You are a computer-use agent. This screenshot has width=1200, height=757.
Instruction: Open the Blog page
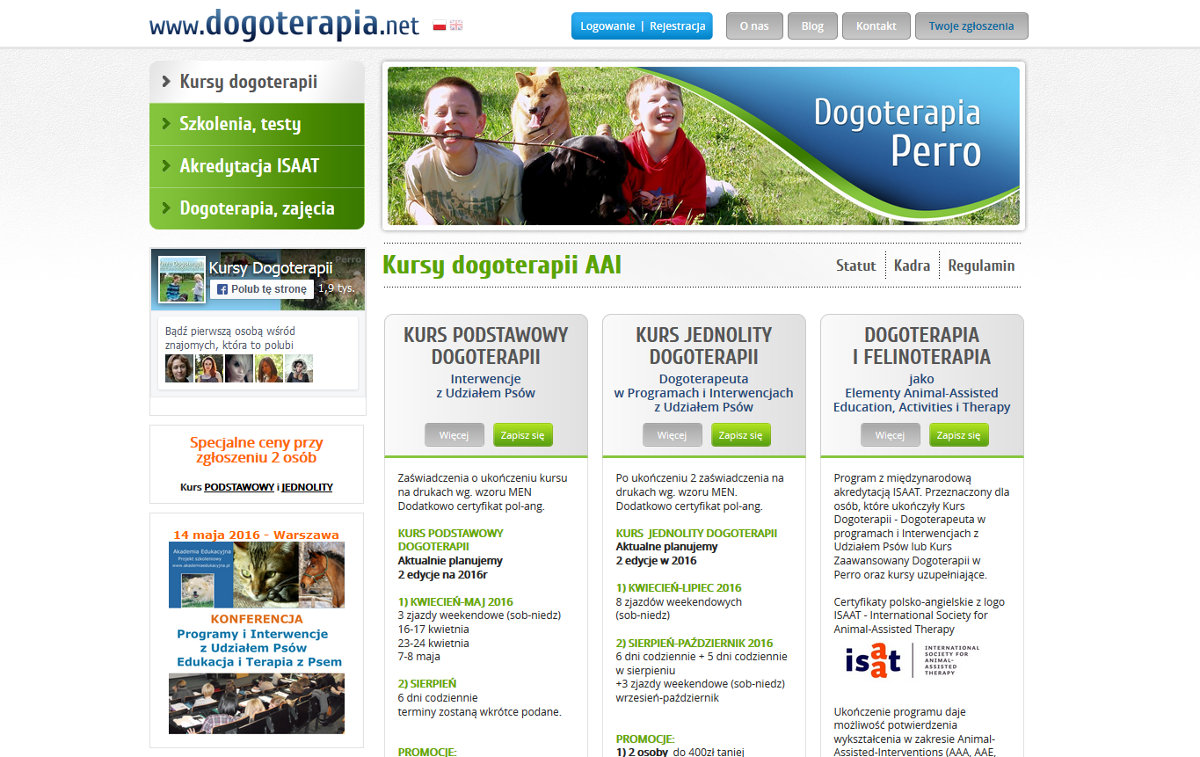coord(813,26)
